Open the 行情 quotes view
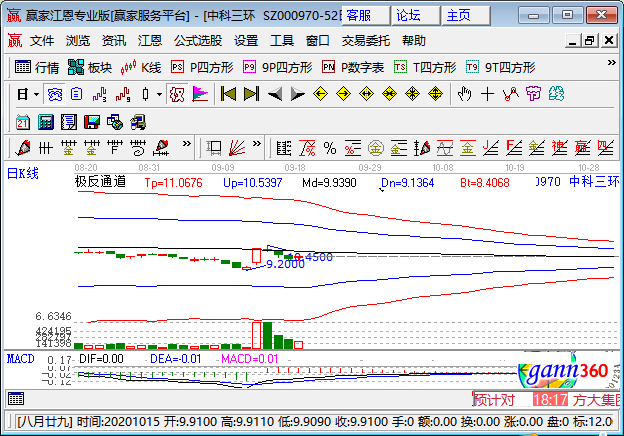The width and height of the screenshot is (624, 436). [37, 67]
